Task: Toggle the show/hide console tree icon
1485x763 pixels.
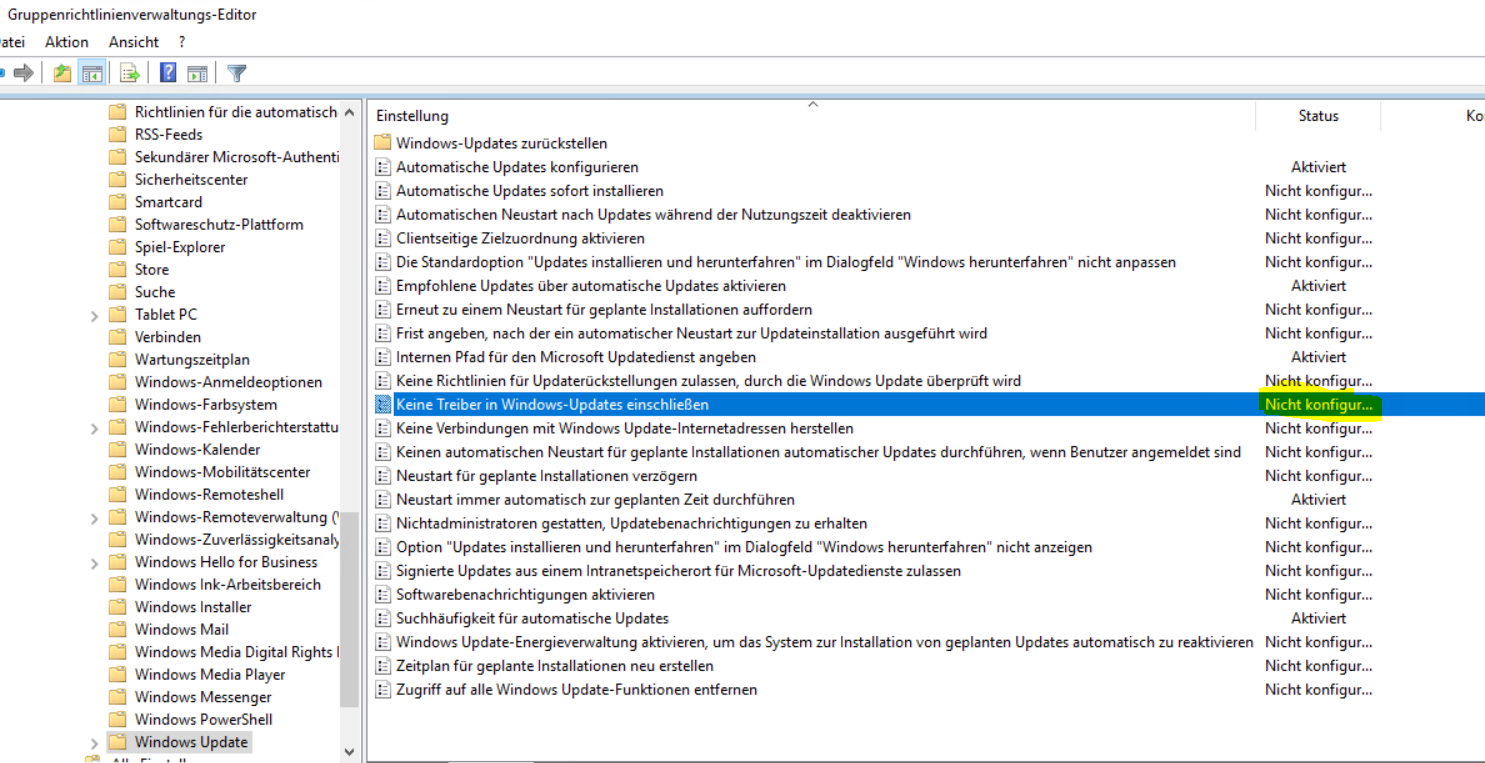Action: tap(92, 73)
